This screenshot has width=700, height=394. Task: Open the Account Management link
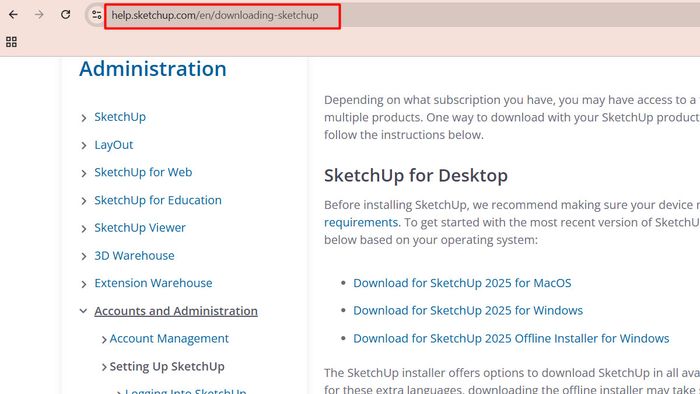169,339
